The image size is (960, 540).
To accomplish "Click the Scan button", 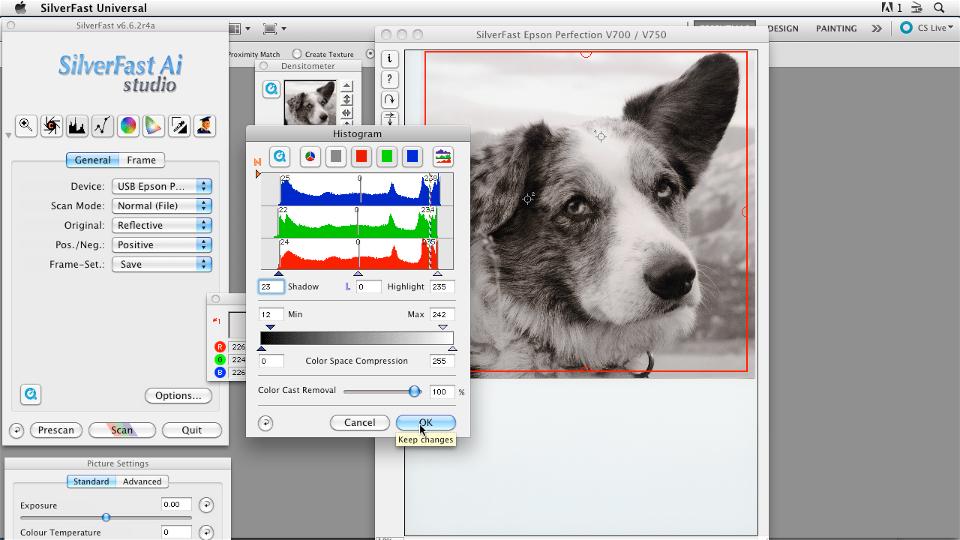I will (x=122, y=430).
